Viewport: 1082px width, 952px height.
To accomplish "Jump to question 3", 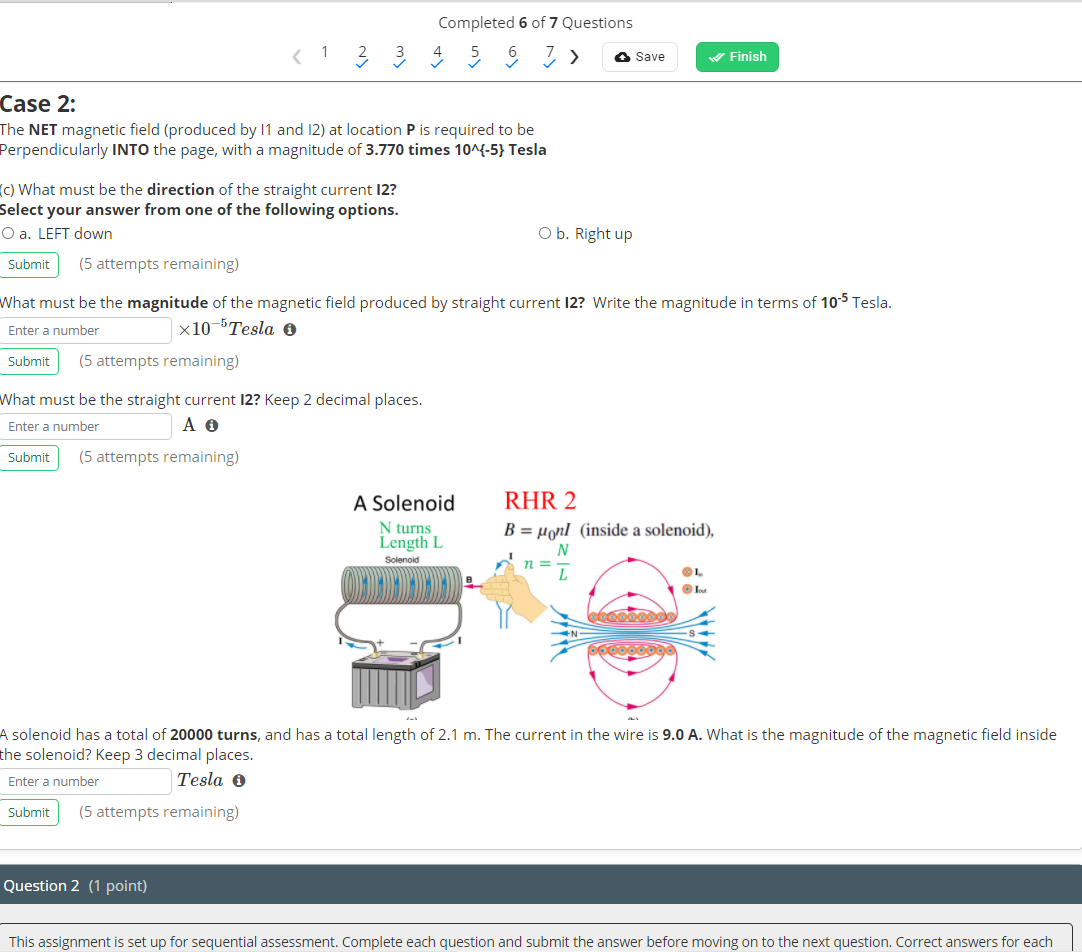I will (x=400, y=55).
